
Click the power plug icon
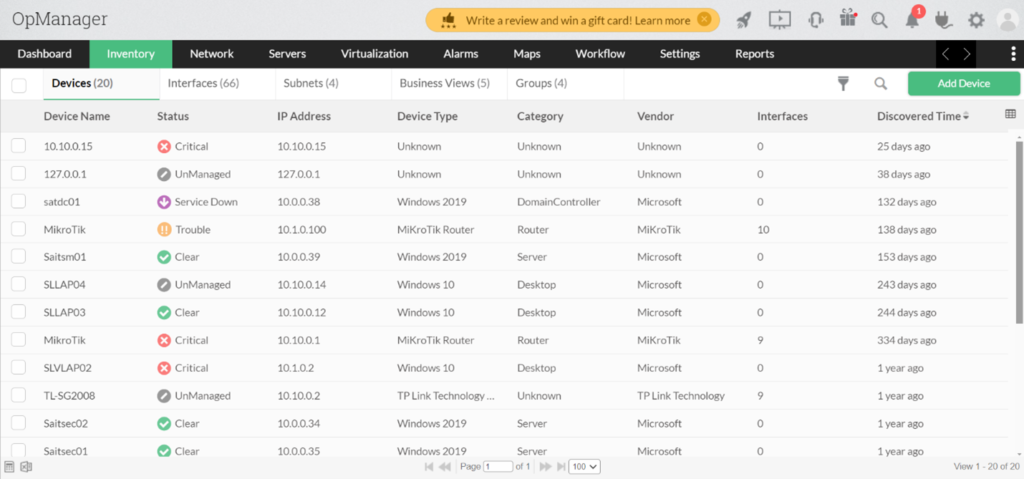click(943, 19)
